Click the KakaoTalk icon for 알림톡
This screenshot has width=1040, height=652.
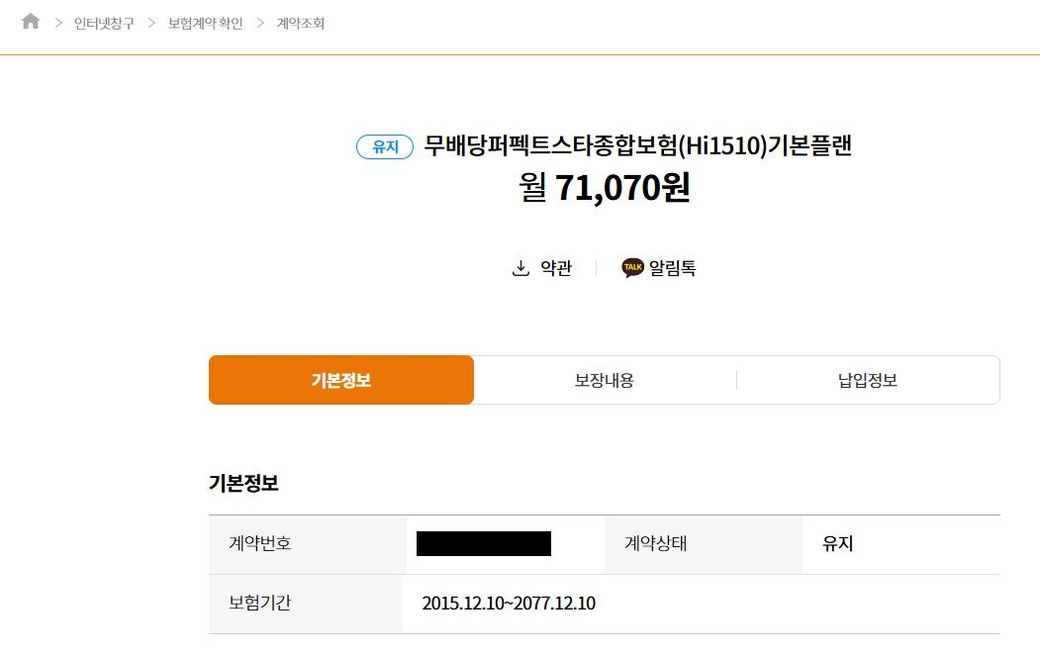tap(632, 268)
